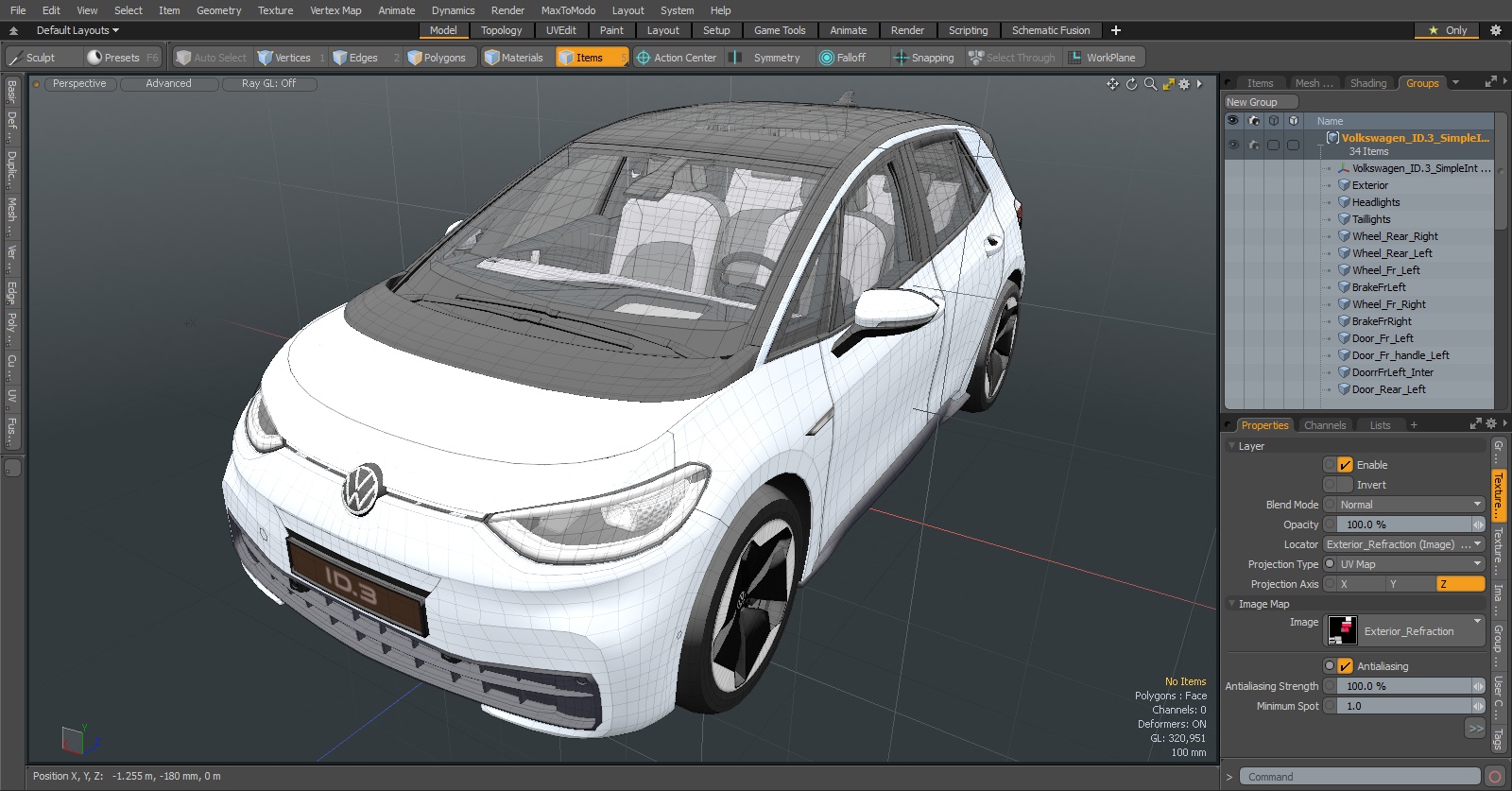Open the Perspective view type dropdown

pos(79,84)
